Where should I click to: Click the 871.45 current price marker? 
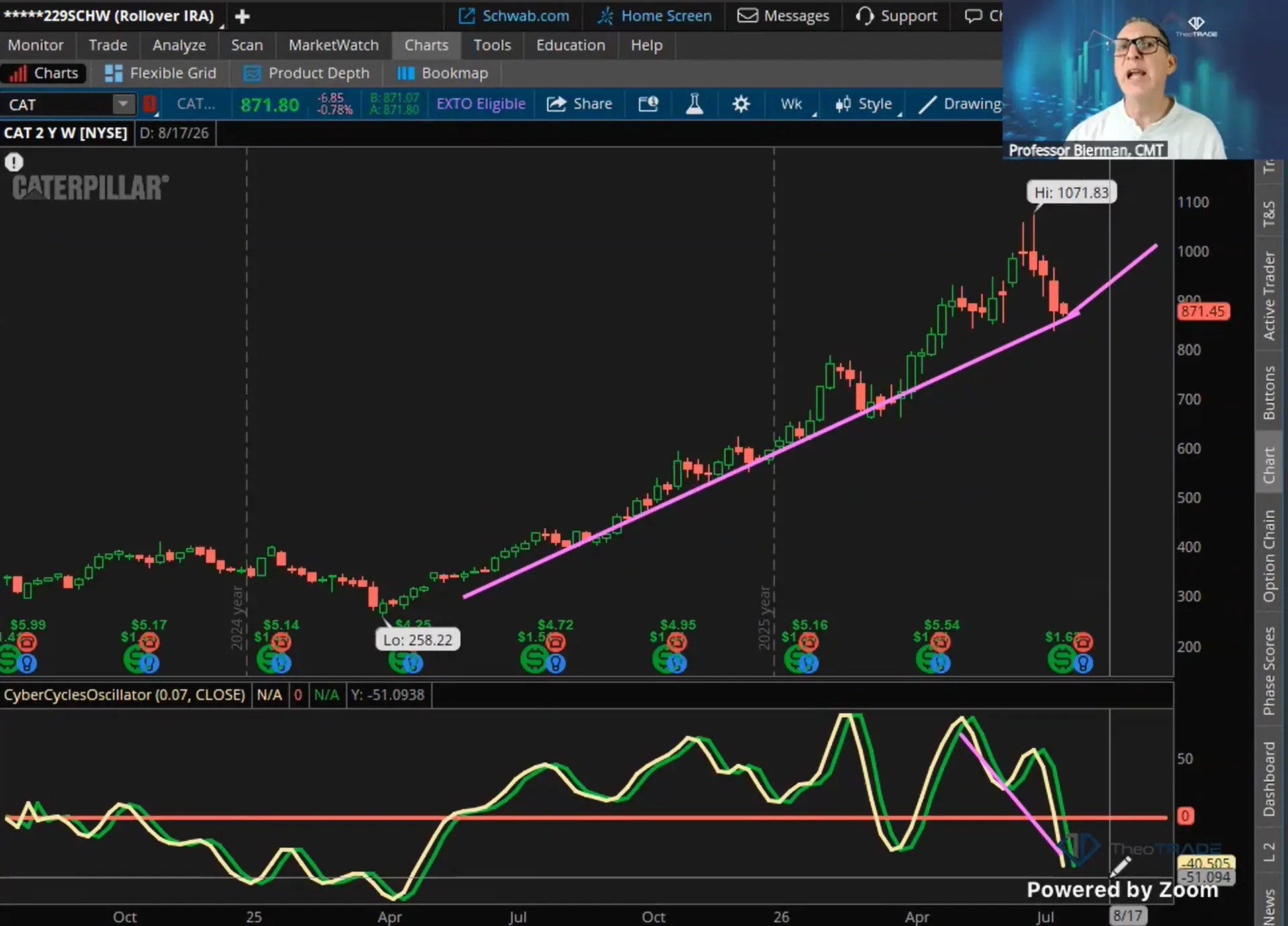1203,311
